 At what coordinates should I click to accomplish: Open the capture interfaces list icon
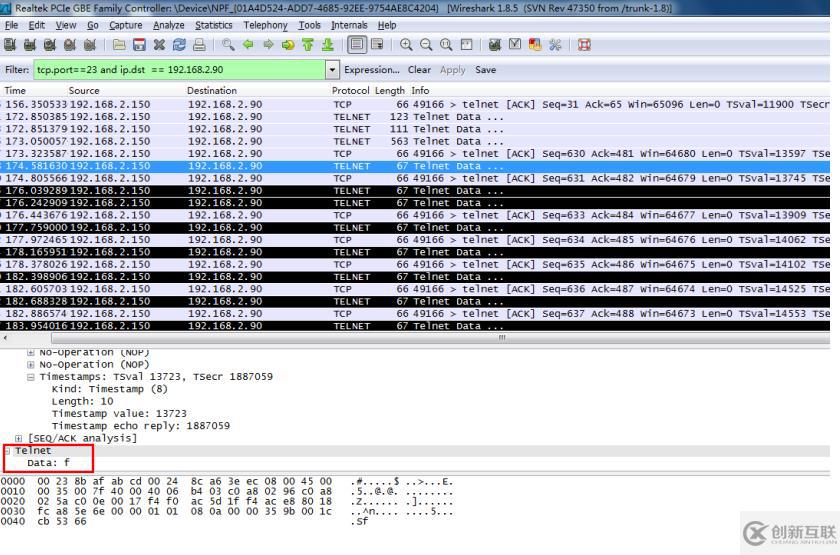point(10,45)
